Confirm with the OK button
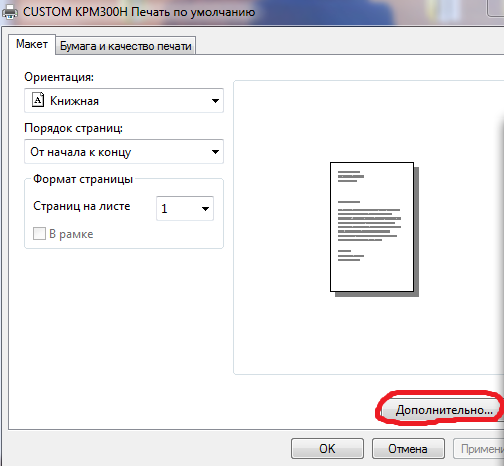Viewport: 504px width, 466px height. click(327, 449)
